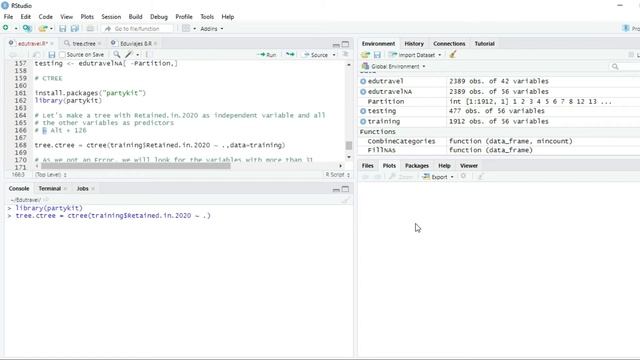Switch to the tree.ctree editor tab
640x360 pixels.
click(x=84, y=43)
